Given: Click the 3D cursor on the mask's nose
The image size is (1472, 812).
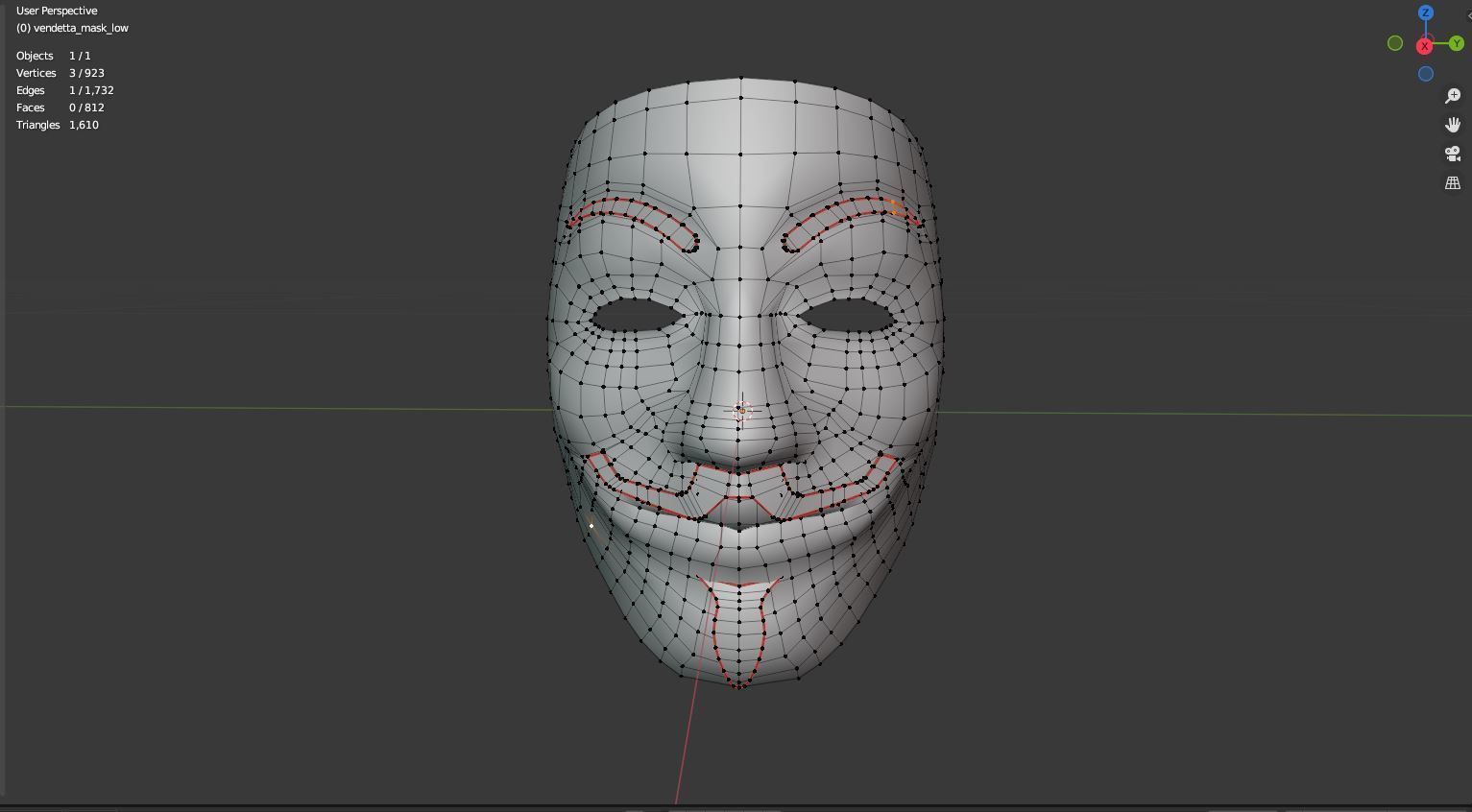Looking at the screenshot, I should pyautogui.click(x=741, y=411).
